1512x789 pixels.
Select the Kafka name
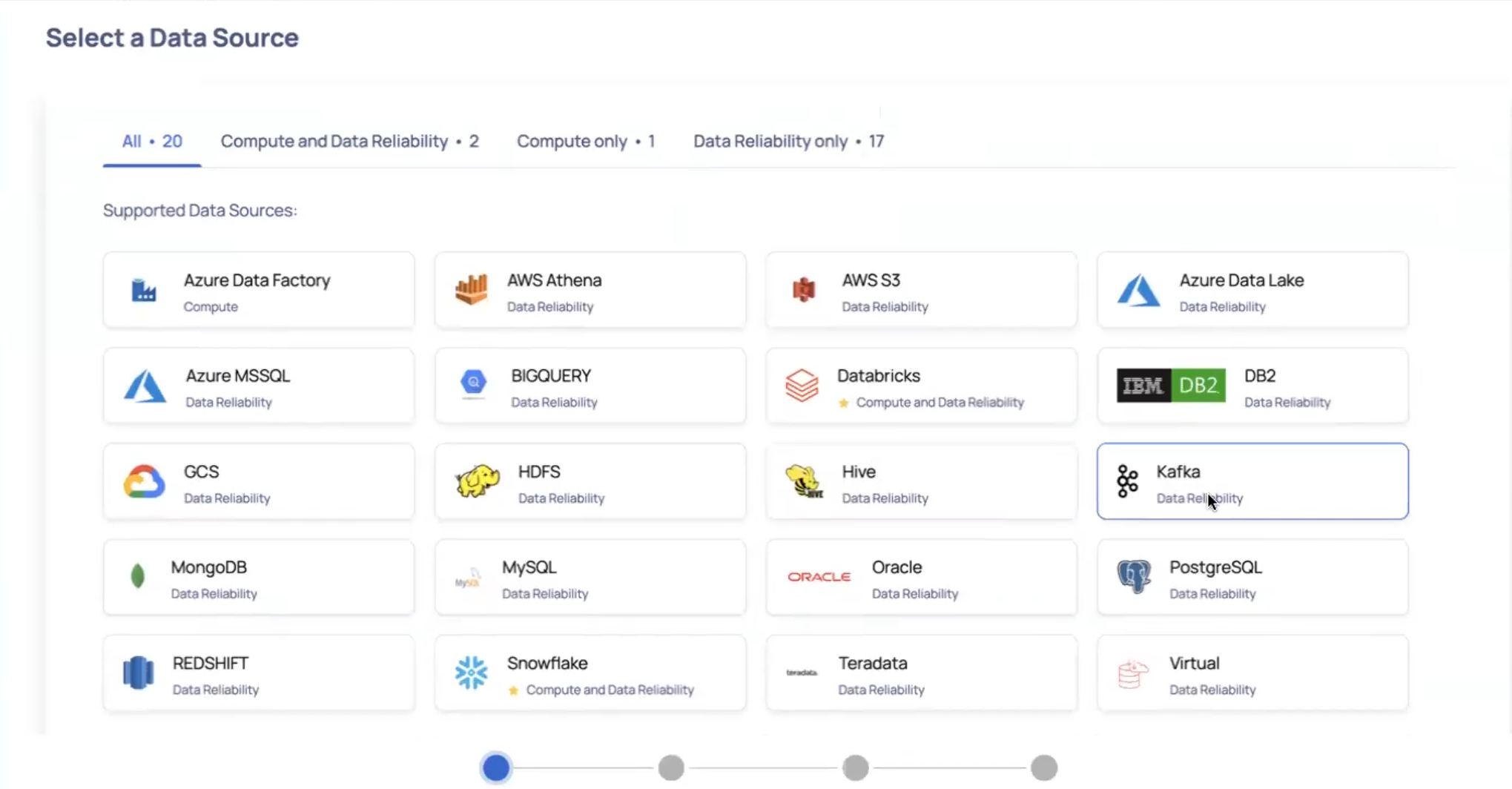click(x=1178, y=472)
